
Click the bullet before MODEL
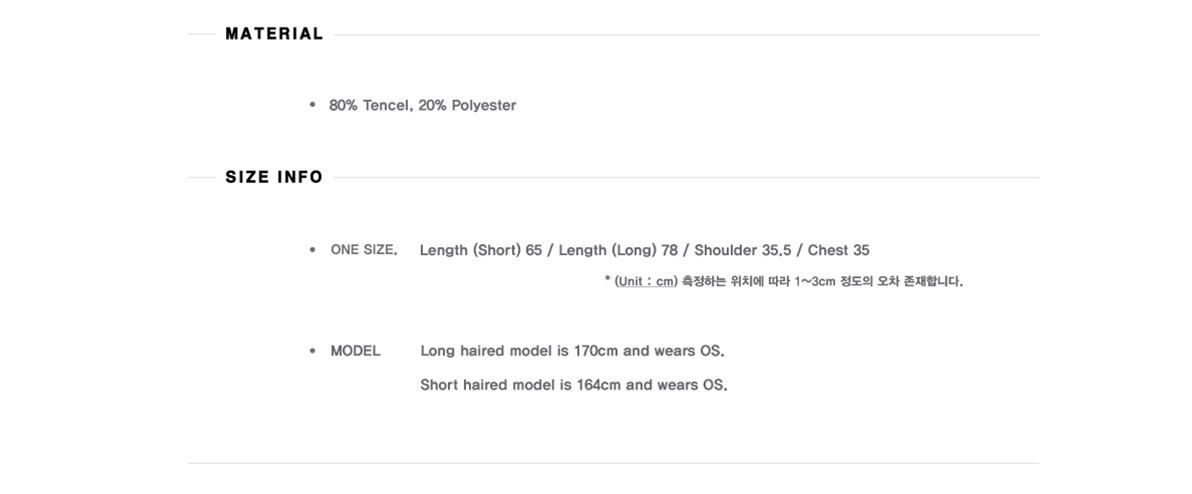(312, 350)
